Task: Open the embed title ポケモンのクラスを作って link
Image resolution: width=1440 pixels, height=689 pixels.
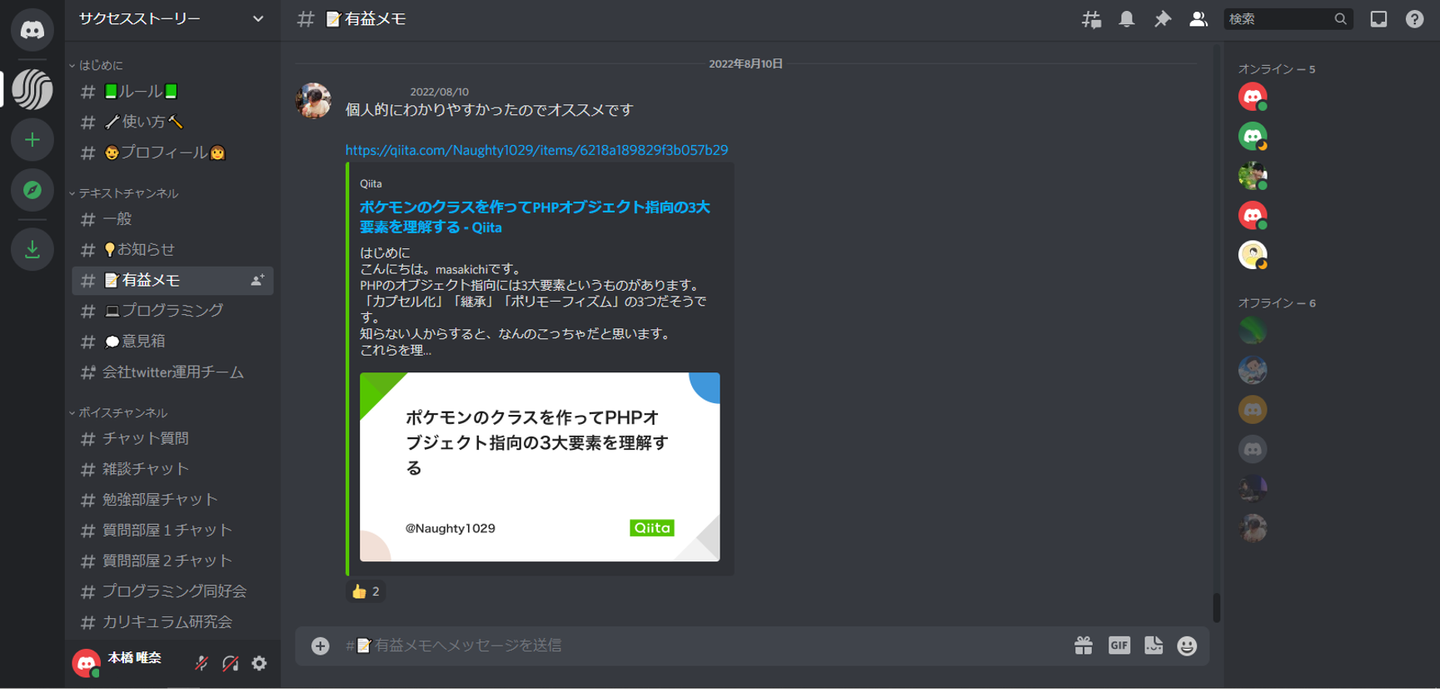Action: pyautogui.click(x=535, y=217)
